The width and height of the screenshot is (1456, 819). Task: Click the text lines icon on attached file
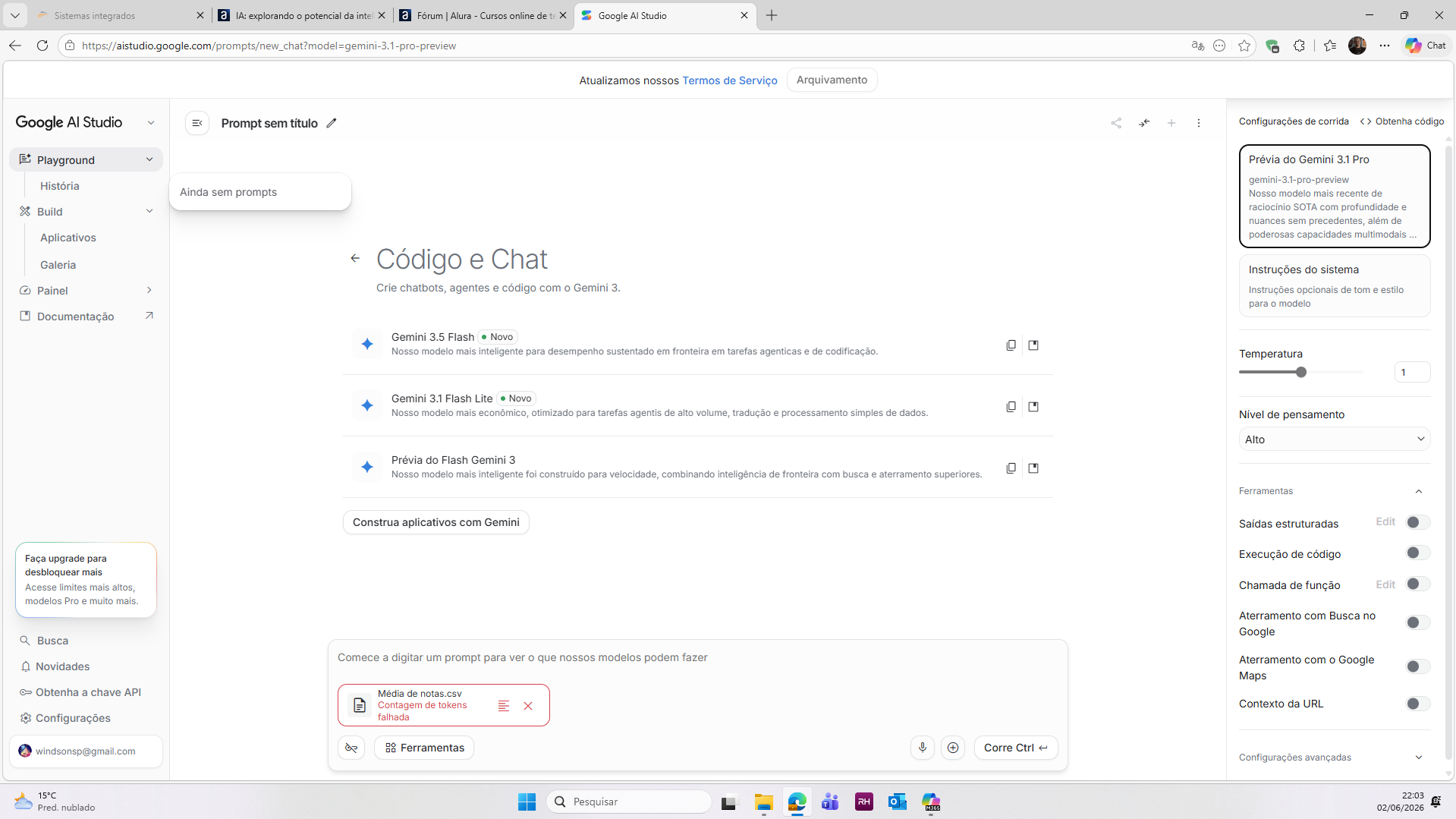point(504,706)
